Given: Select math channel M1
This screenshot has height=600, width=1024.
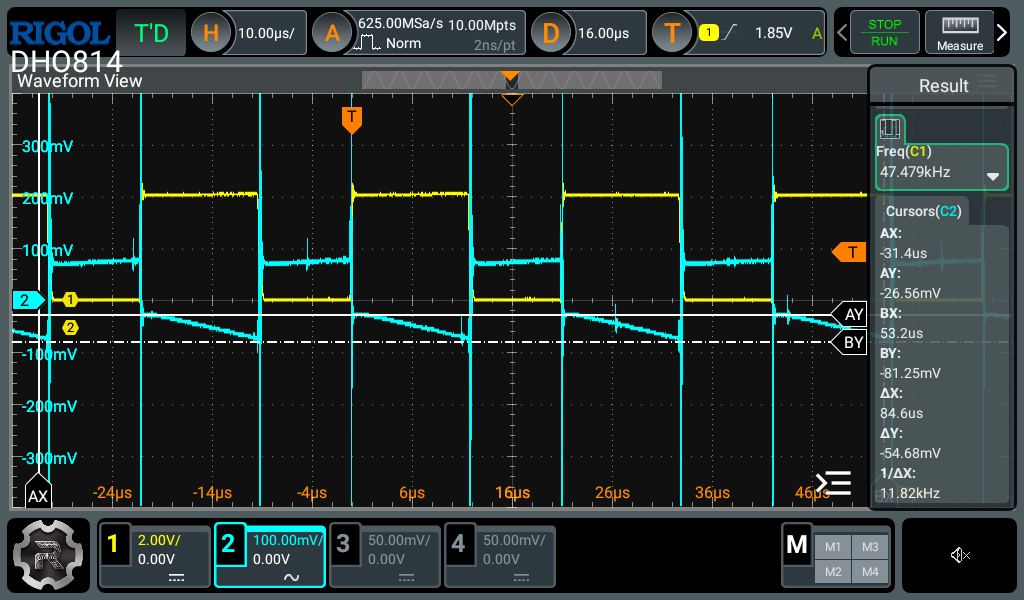Looking at the screenshot, I should 832,546.
